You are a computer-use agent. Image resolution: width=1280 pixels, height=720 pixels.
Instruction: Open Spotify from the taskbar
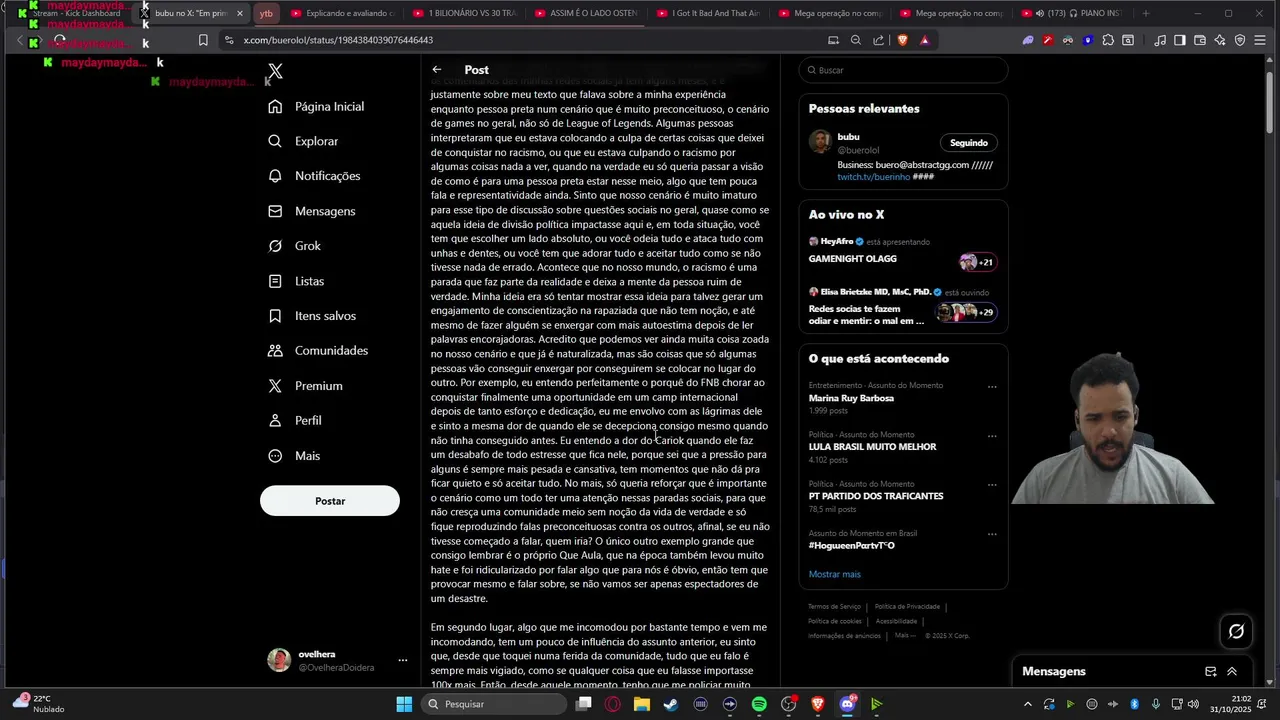pyautogui.click(x=759, y=704)
